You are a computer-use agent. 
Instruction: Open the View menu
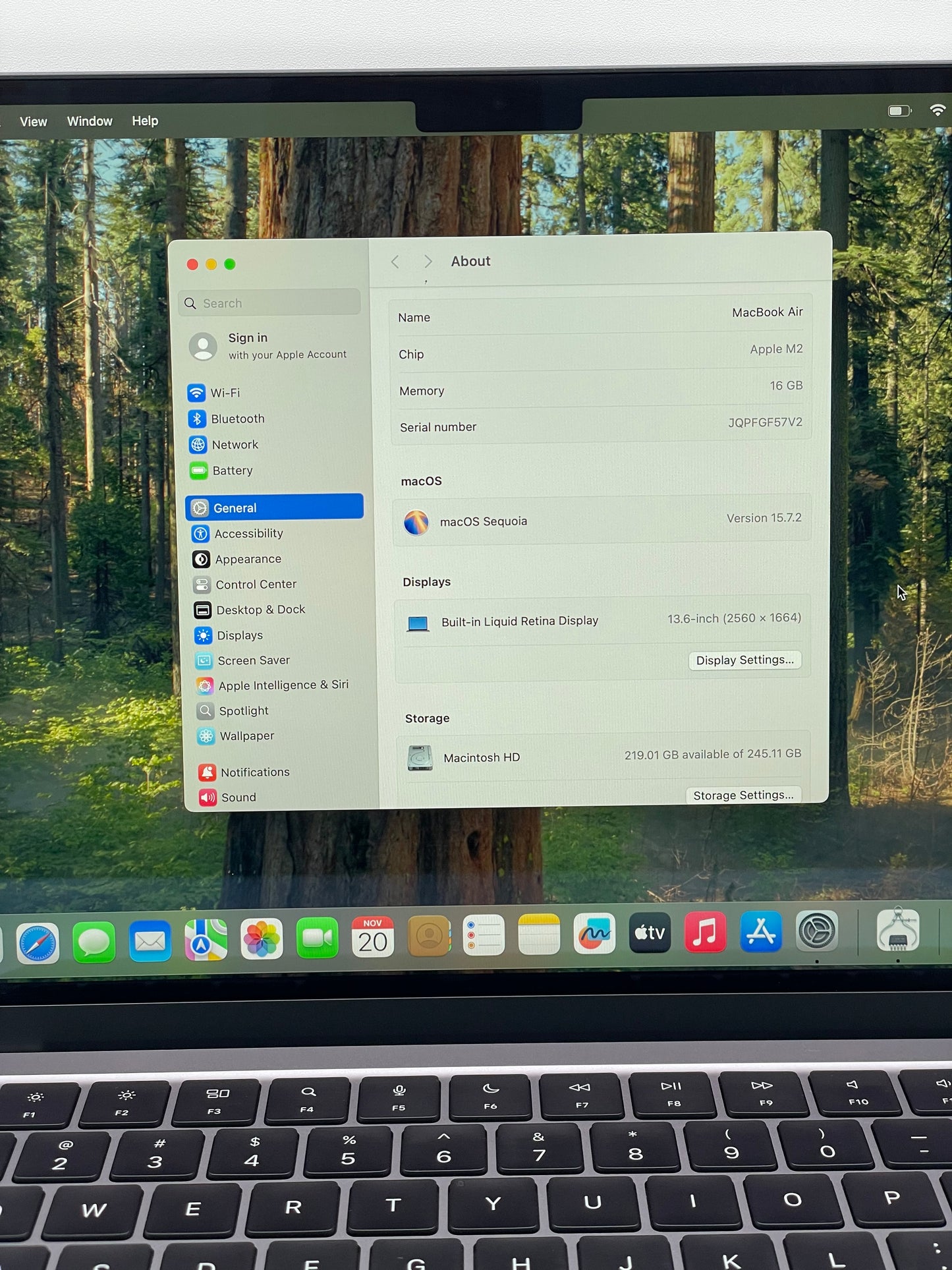tap(34, 122)
